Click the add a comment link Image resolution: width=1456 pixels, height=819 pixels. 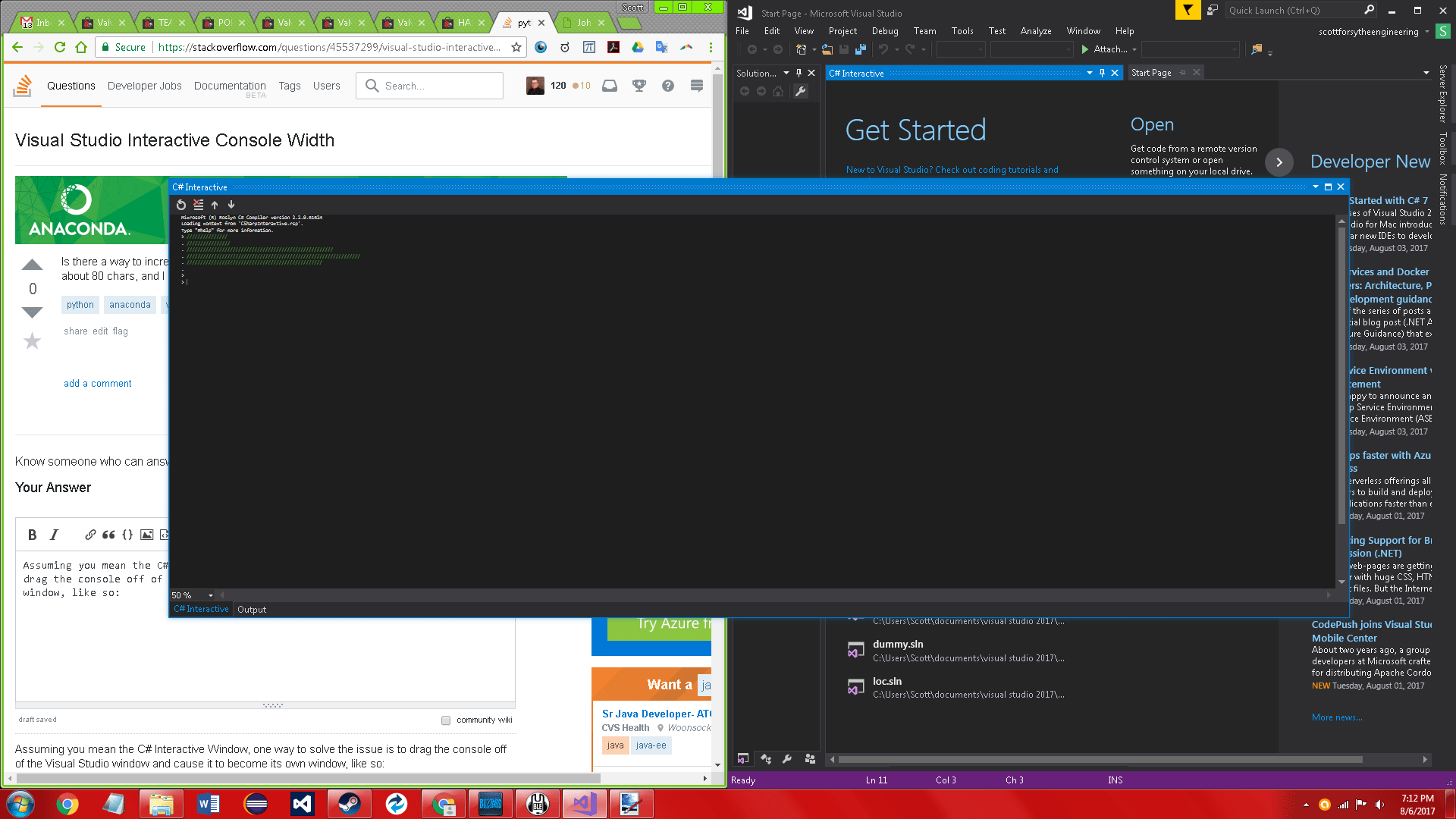point(97,384)
